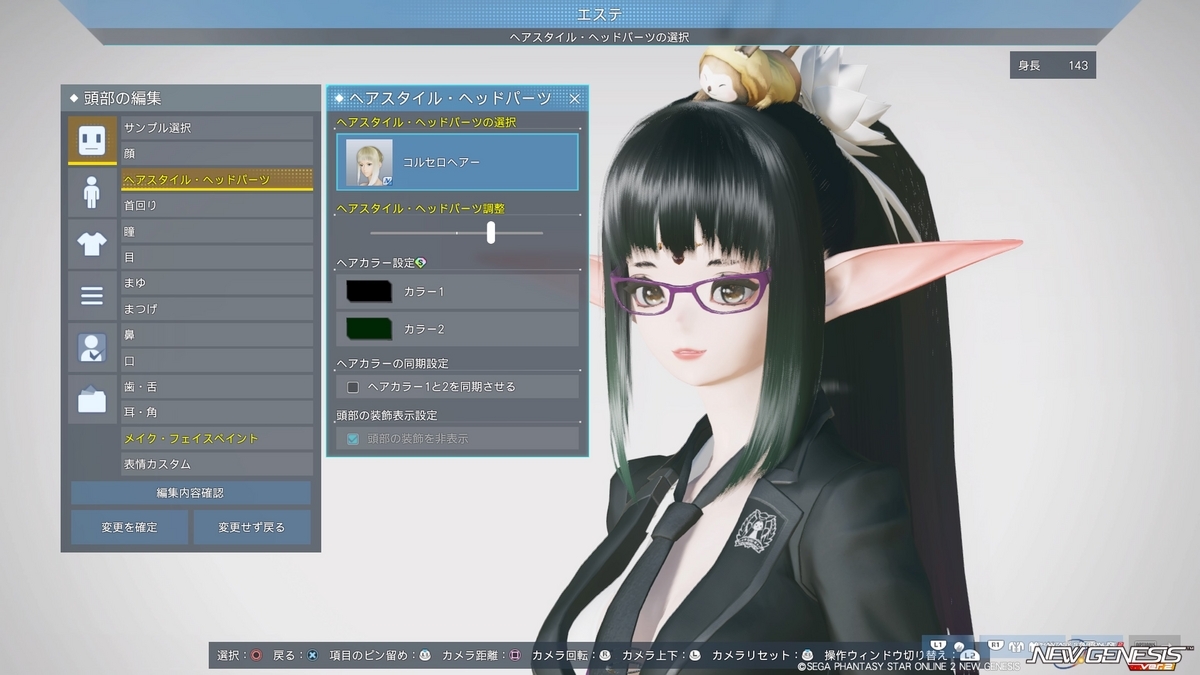Open the 首回り menu entry
This screenshot has width=1200, height=675.
click(217, 205)
